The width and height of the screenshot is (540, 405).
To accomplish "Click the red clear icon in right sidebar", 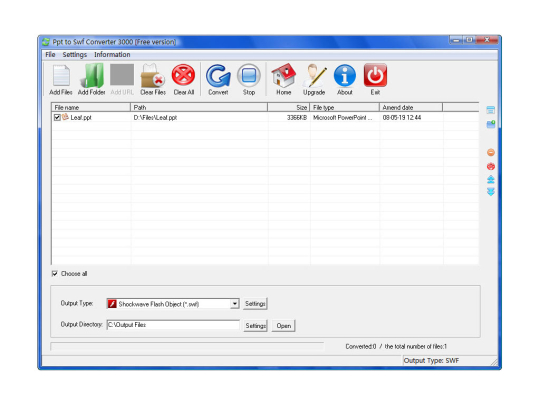I will coord(491,166).
